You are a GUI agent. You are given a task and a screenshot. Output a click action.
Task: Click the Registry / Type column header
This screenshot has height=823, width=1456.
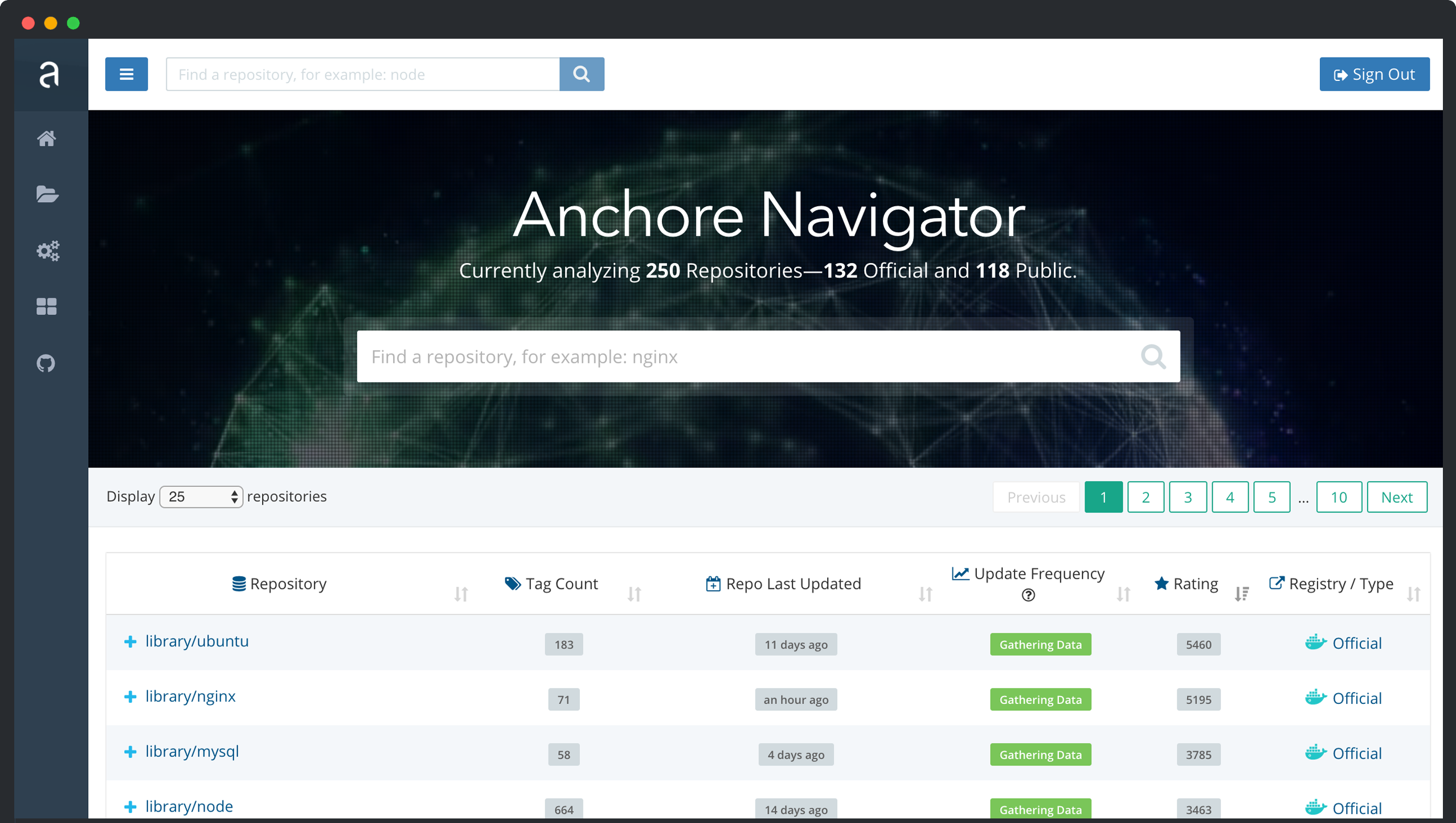(1331, 584)
